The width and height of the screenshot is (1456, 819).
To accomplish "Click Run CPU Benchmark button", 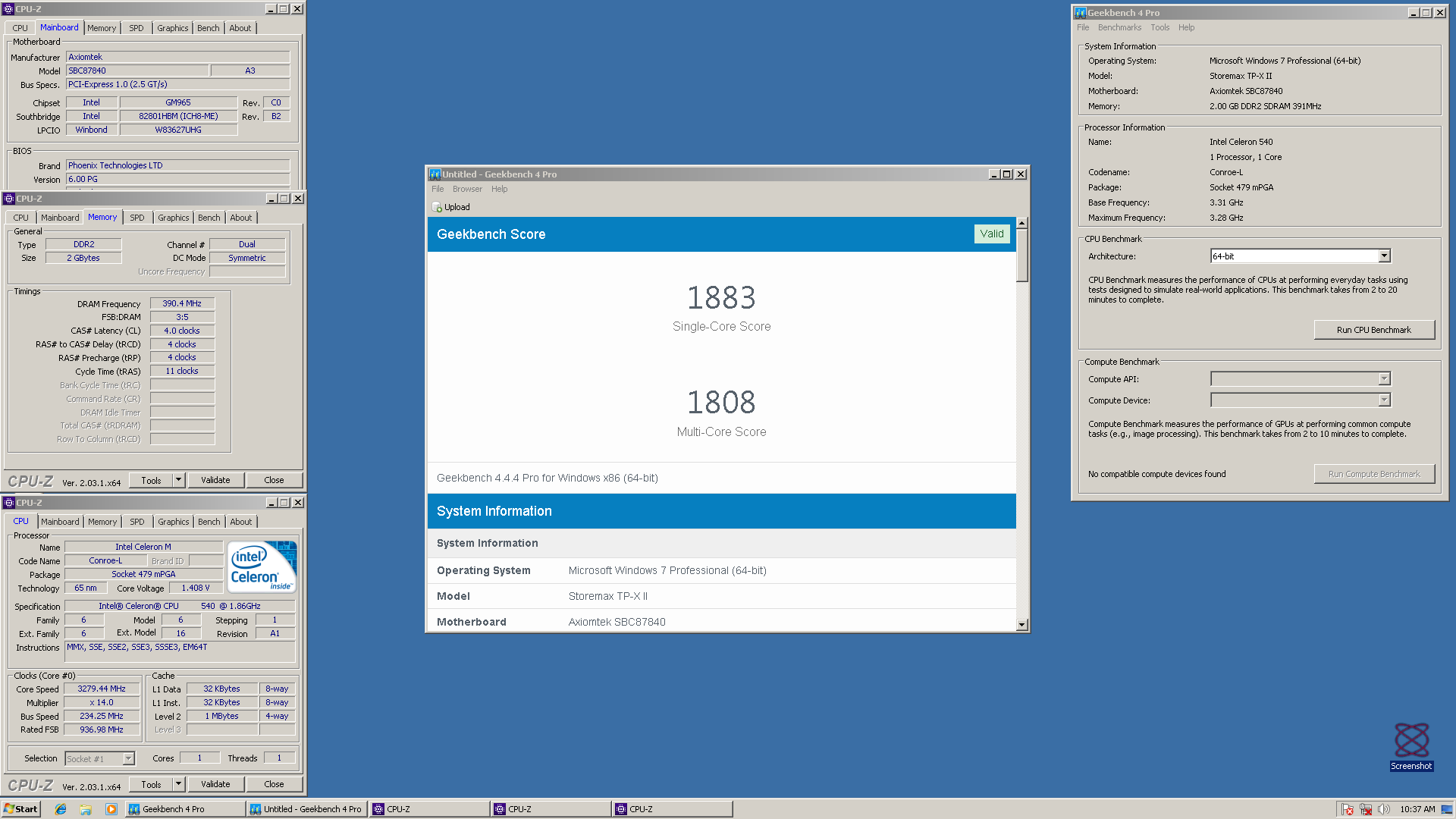I will [x=1374, y=330].
